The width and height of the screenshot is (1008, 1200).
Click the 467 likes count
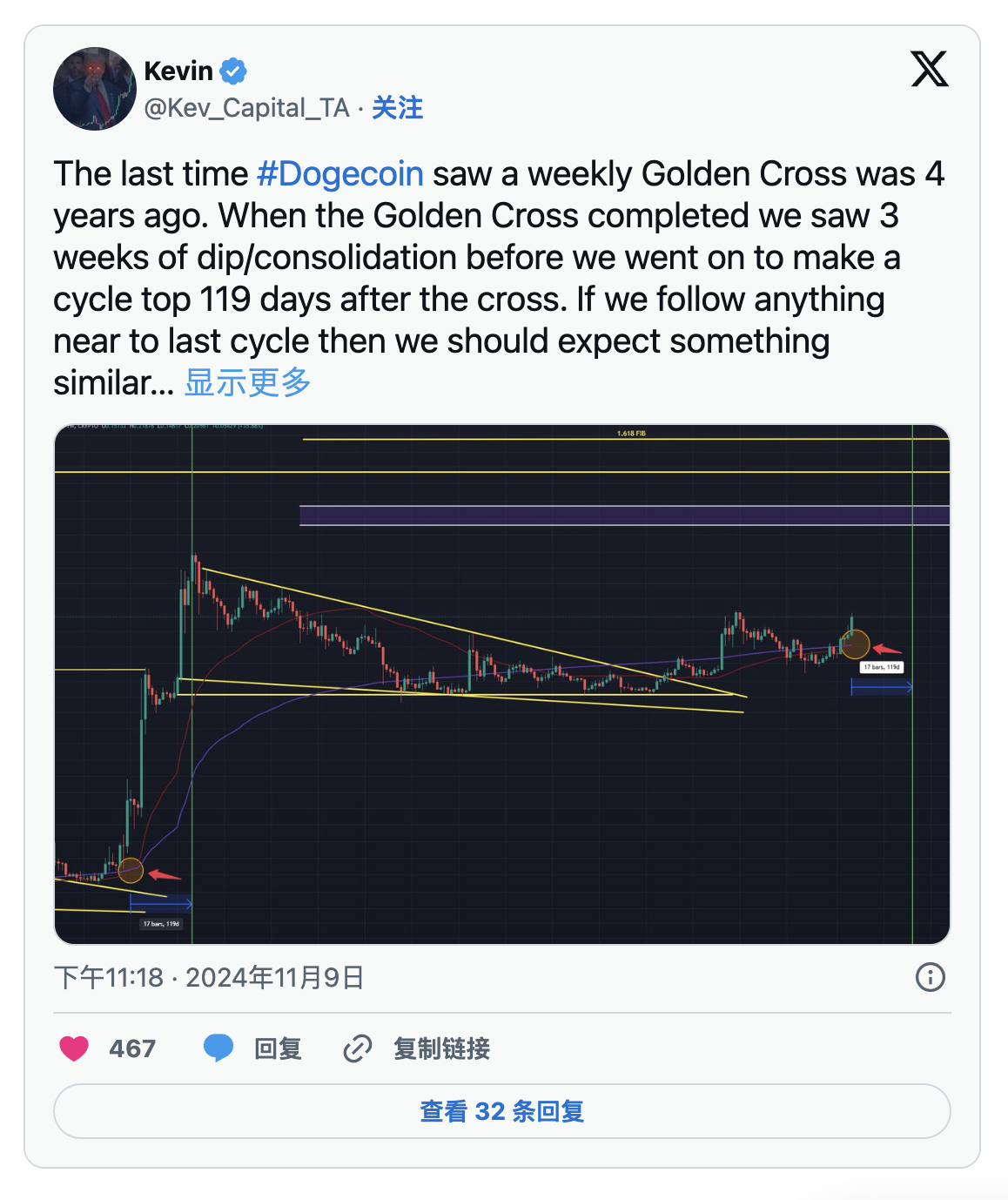coord(132,1048)
